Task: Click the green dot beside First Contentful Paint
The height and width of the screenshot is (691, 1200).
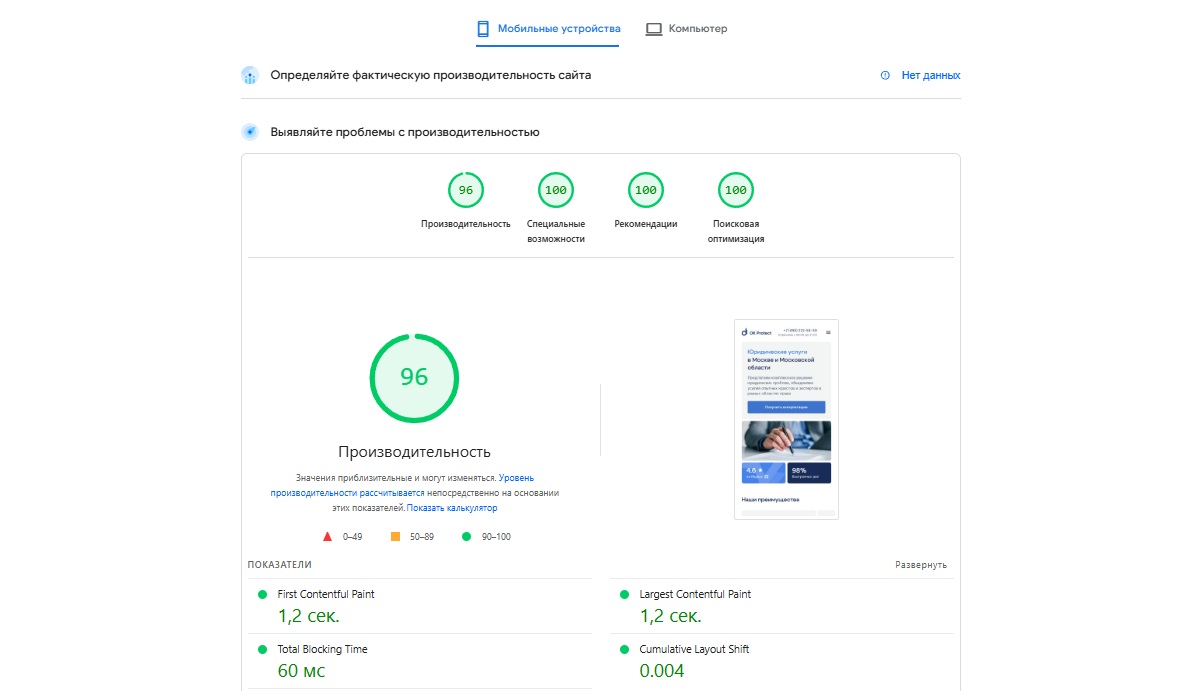Action: coord(263,594)
